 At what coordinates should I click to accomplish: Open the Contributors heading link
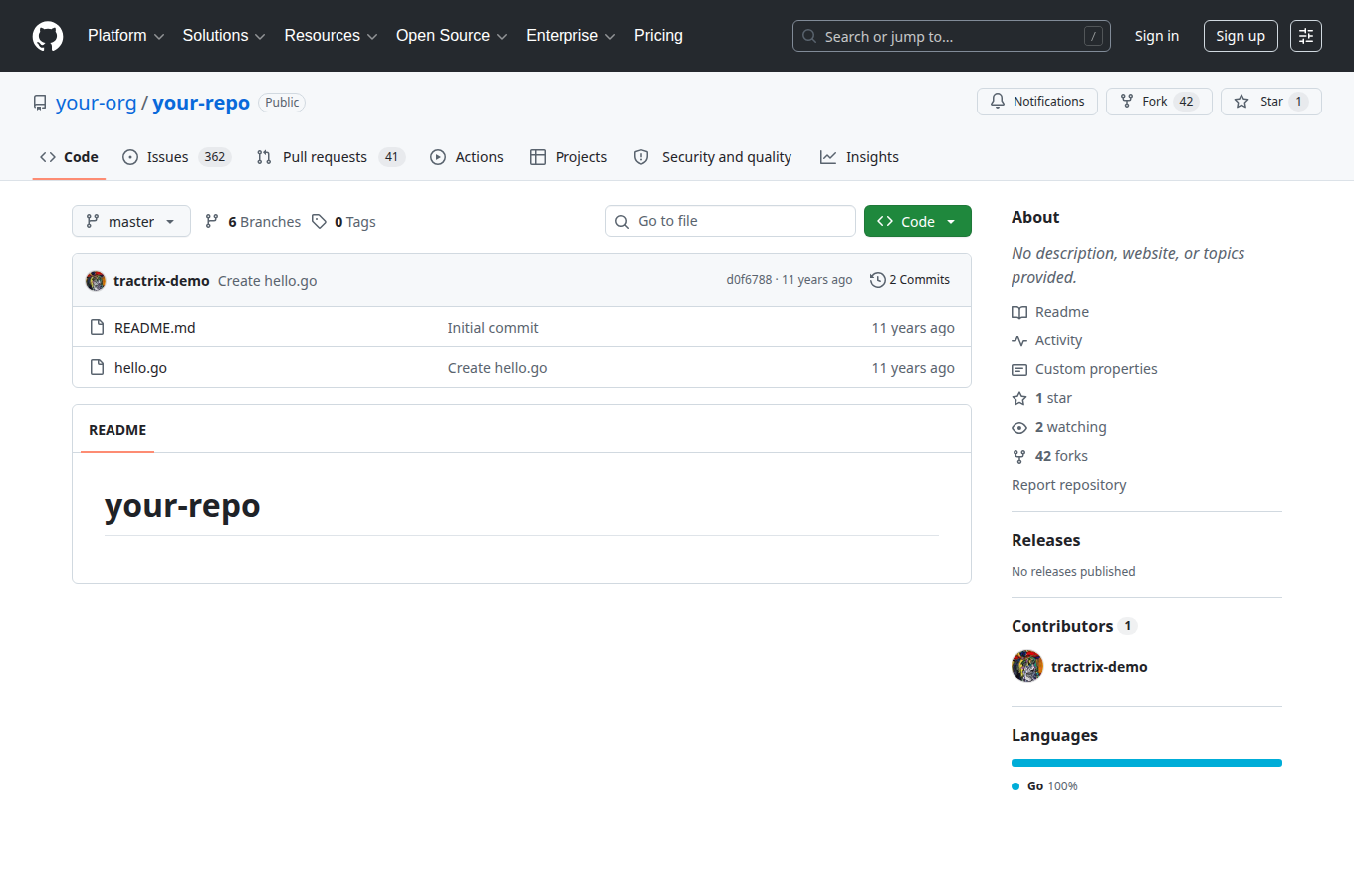(1074, 626)
